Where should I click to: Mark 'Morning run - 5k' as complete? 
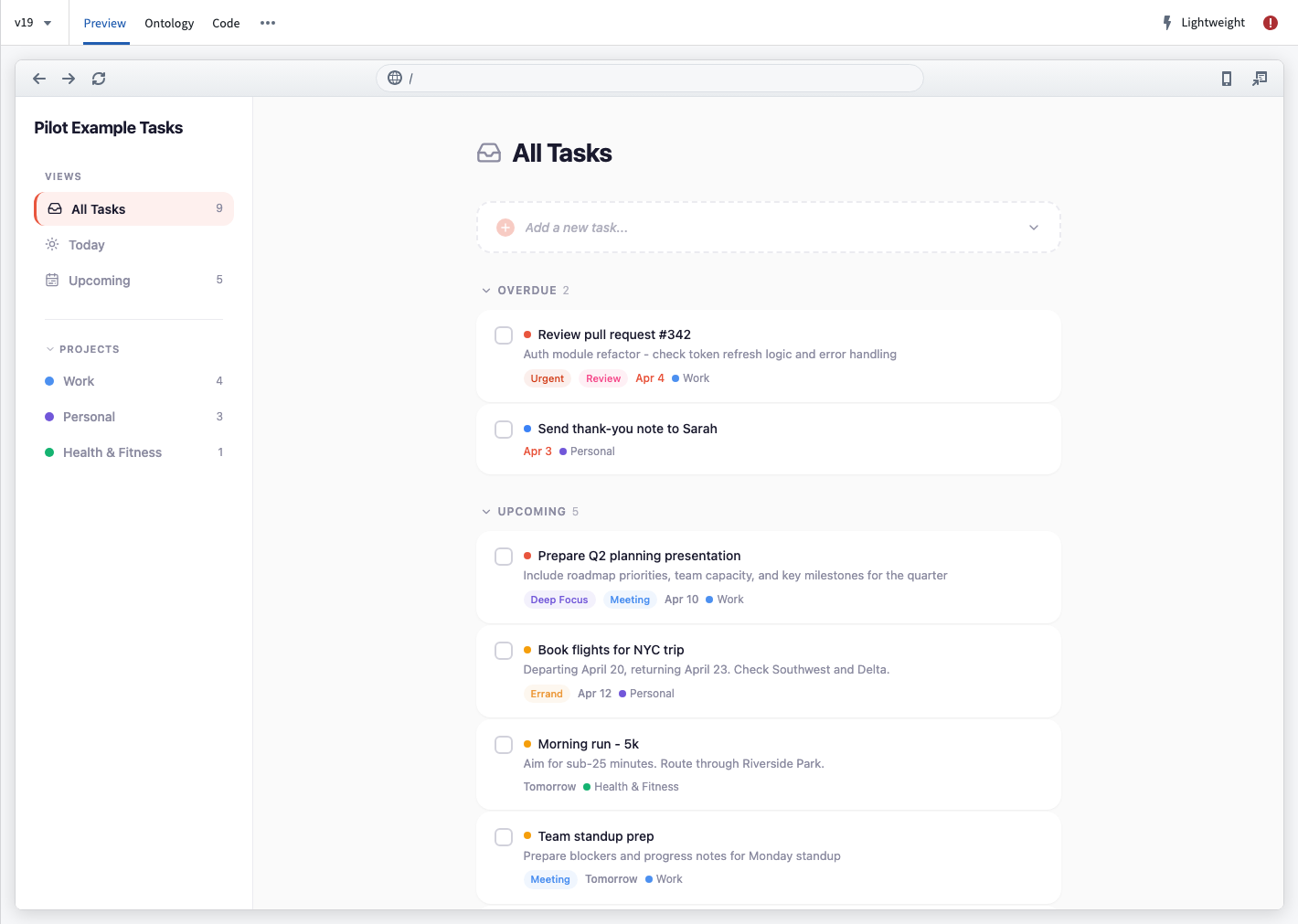[504, 745]
